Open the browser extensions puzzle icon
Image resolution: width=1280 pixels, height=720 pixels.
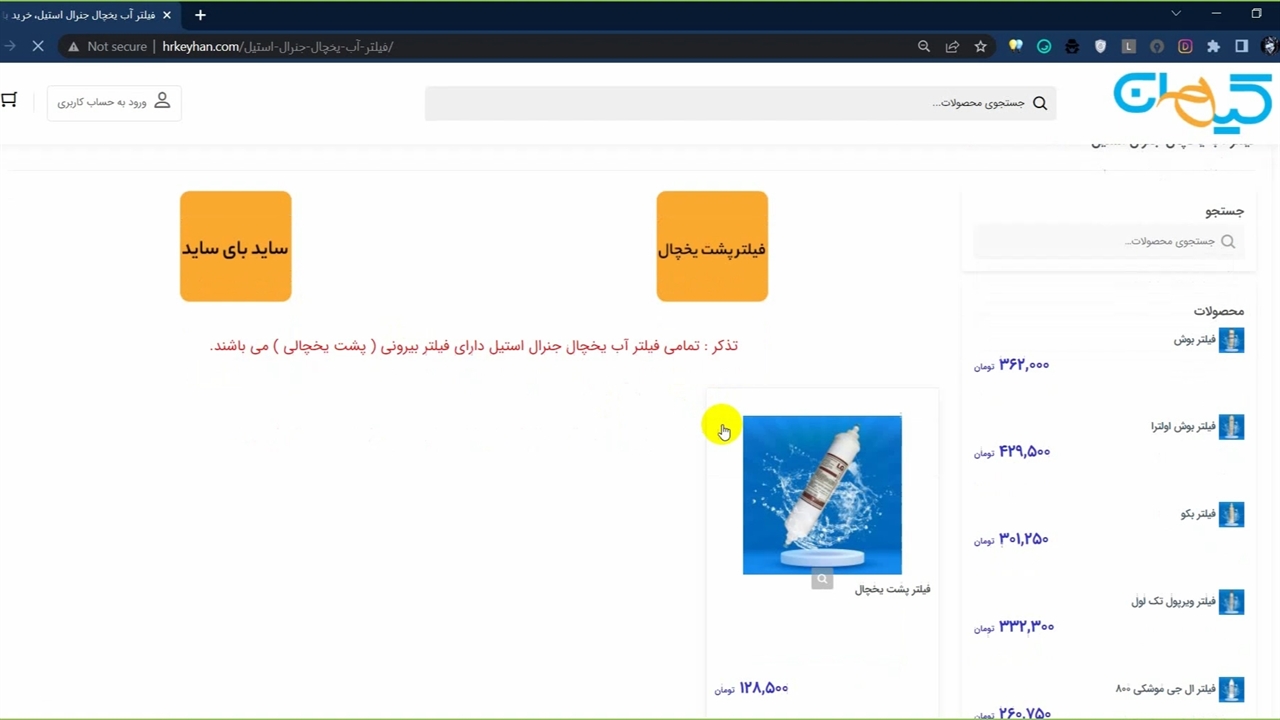1213,47
